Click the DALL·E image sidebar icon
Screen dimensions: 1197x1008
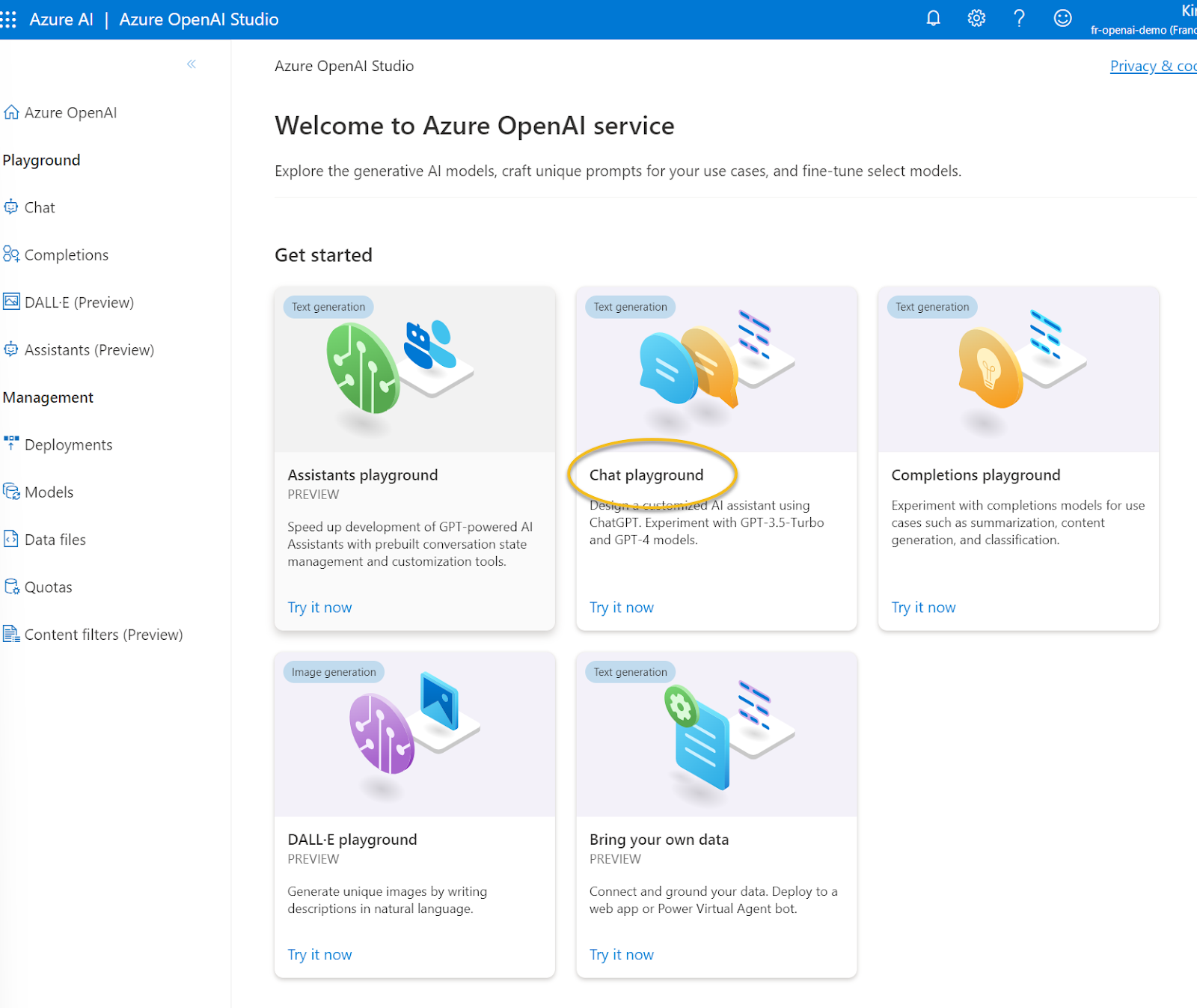pos(11,302)
